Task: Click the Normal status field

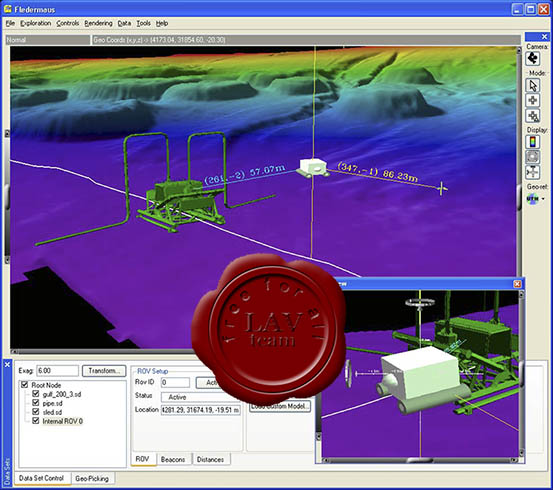Action: coord(48,40)
